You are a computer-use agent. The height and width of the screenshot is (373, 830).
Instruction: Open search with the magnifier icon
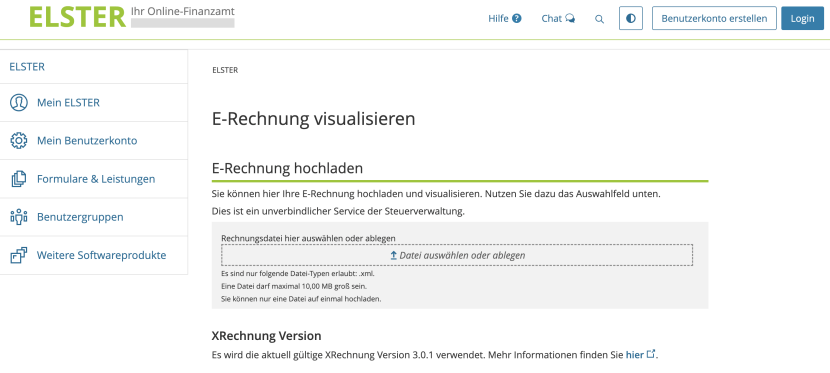click(x=599, y=19)
